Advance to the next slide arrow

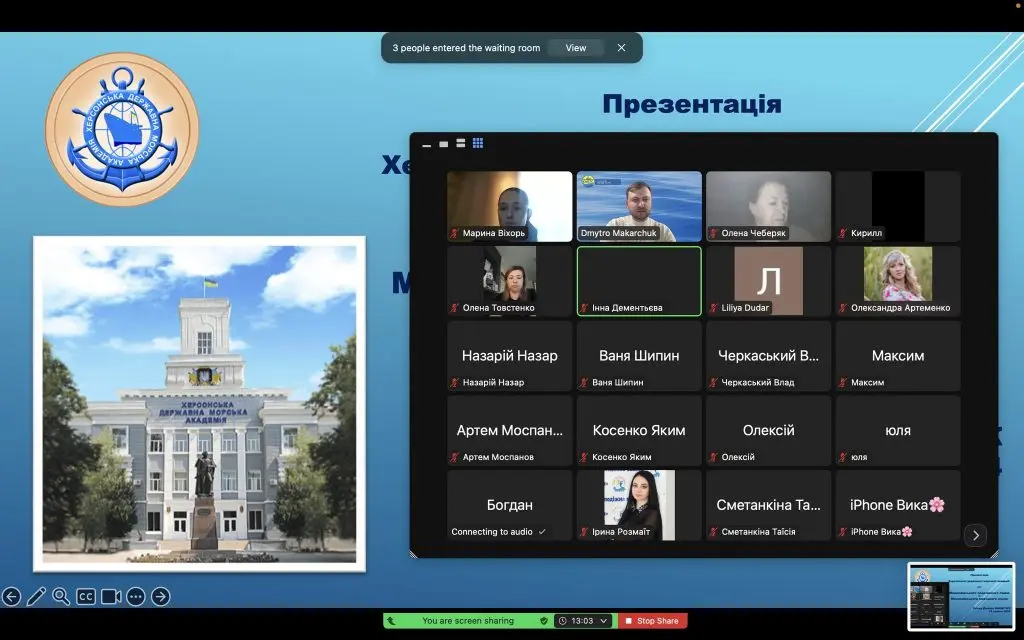tap(160, 597)
